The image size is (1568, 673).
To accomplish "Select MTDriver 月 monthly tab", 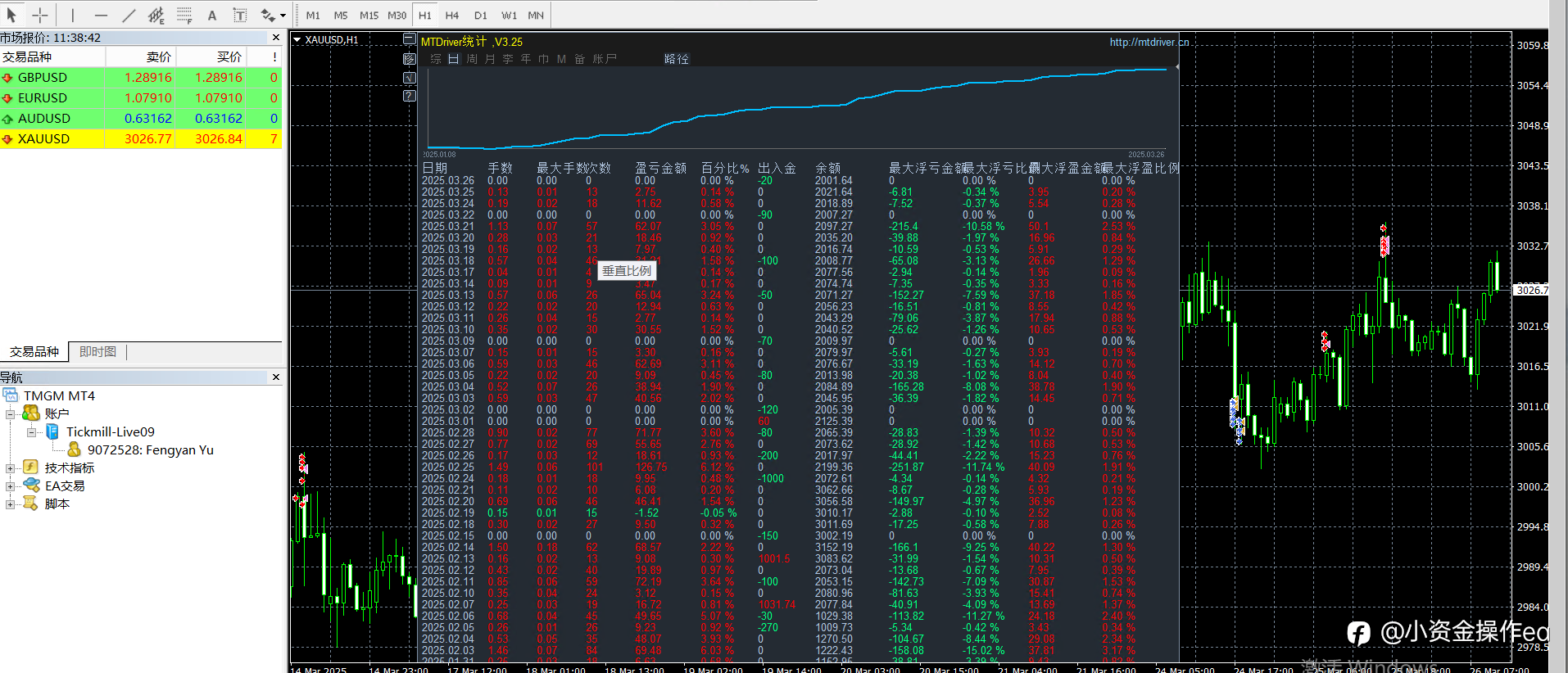I will [490, 59].
